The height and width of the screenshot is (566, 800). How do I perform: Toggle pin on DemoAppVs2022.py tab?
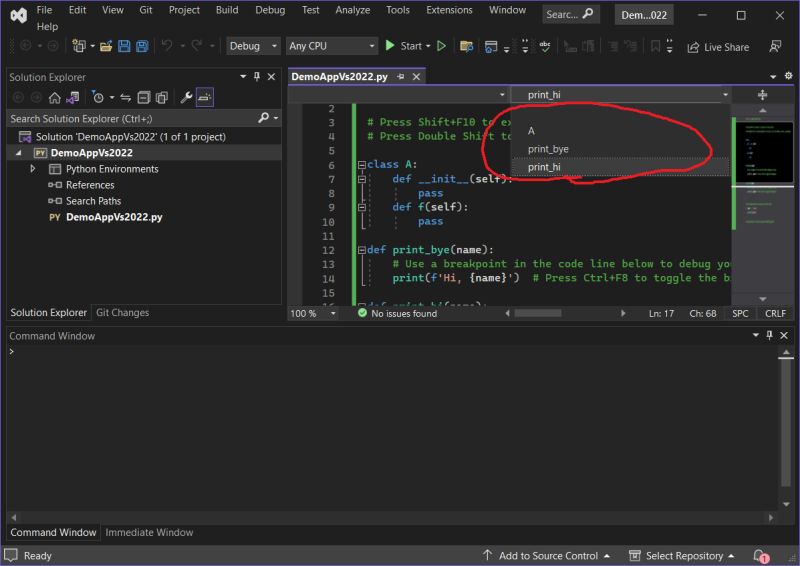[x=400, y=77]
